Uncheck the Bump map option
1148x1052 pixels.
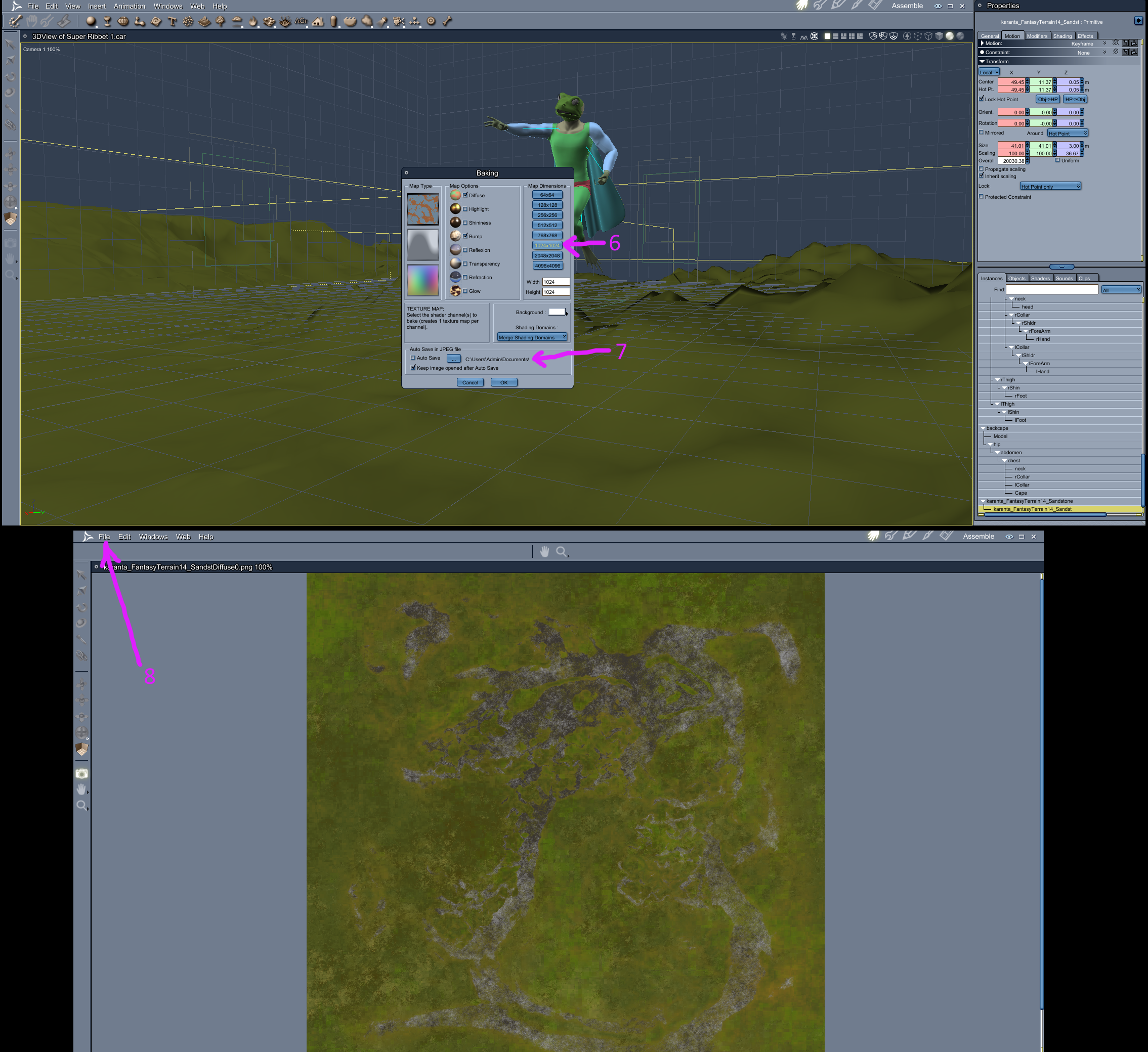point(465,236)
